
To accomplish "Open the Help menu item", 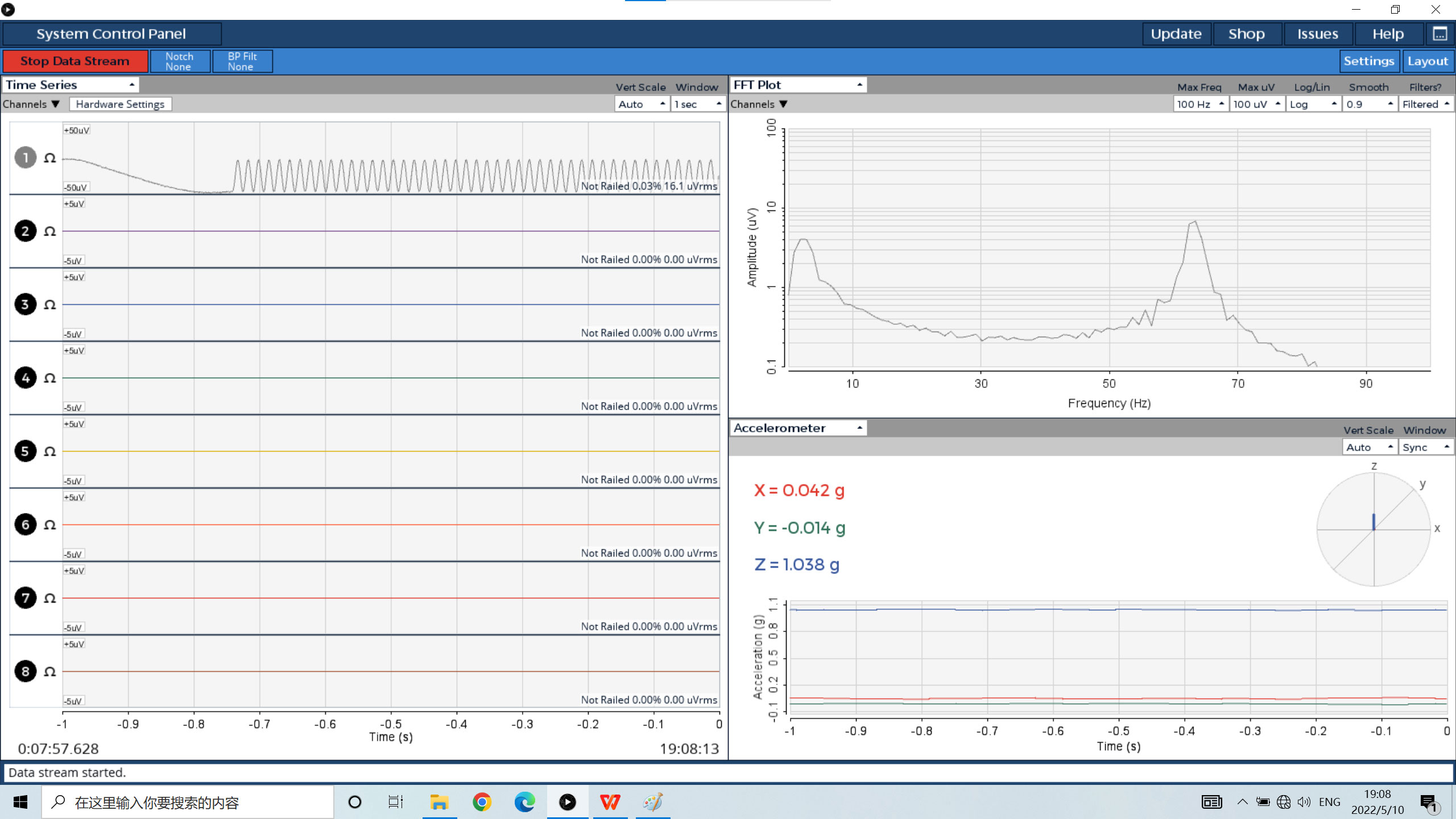I will coord(1388,34).
